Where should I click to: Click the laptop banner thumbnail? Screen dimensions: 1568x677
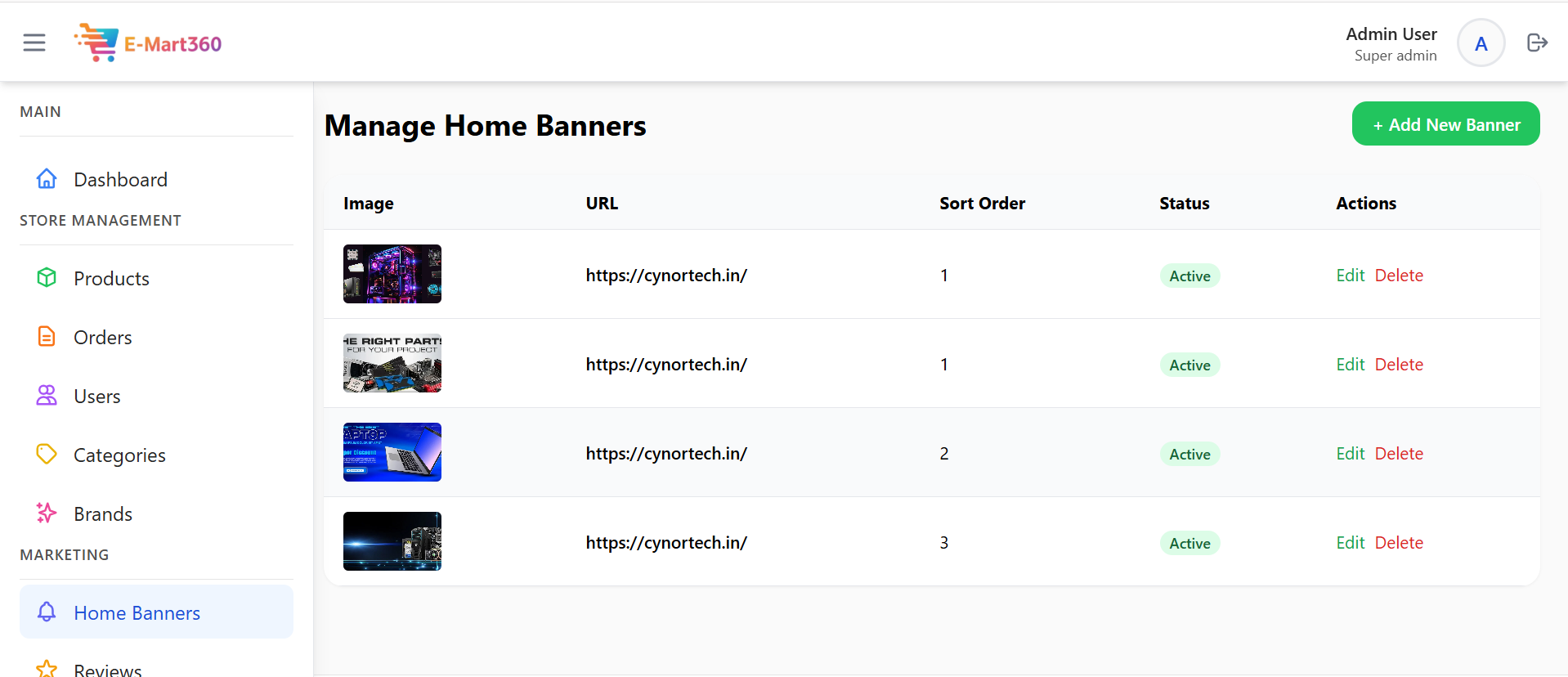[392, 451]
